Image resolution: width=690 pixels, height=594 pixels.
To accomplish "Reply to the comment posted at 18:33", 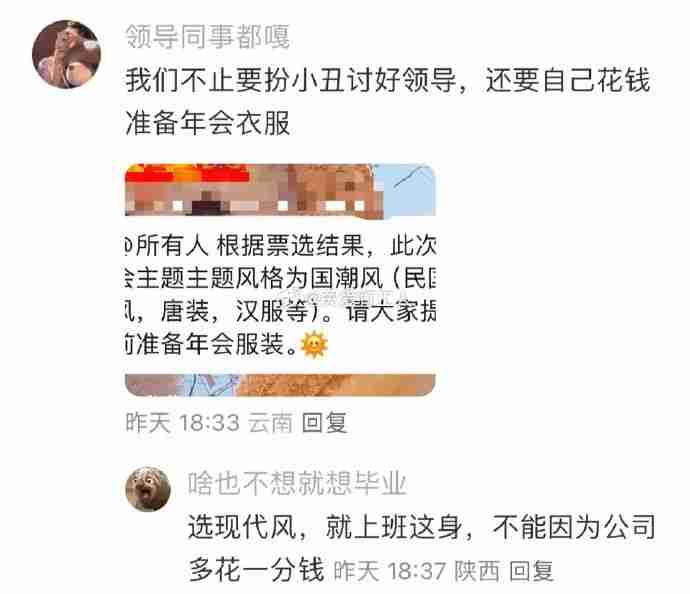I will (324, 423).
